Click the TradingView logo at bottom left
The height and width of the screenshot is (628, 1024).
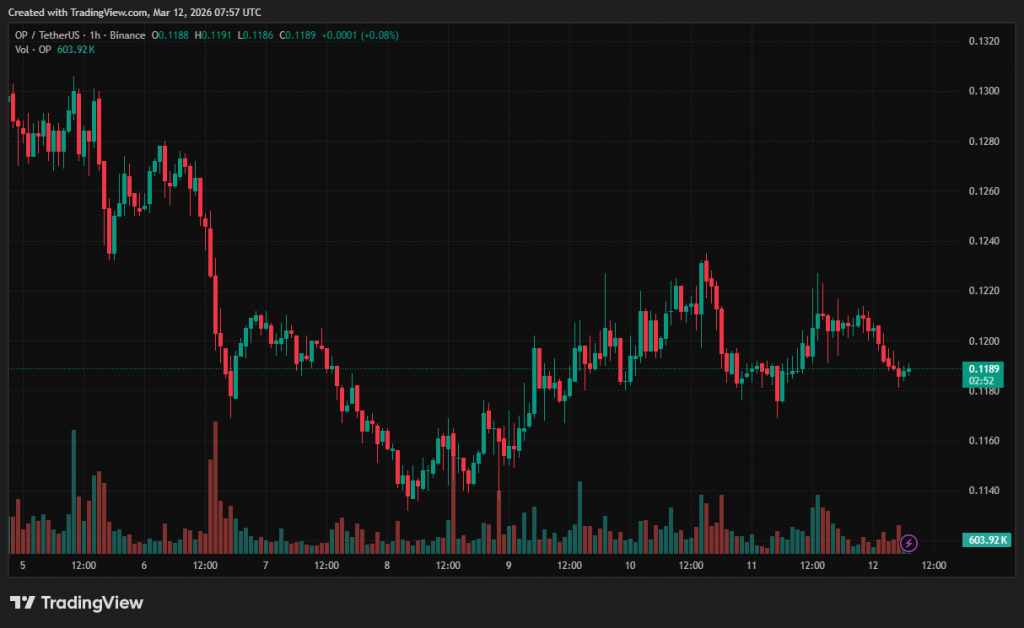coord(76,603)
